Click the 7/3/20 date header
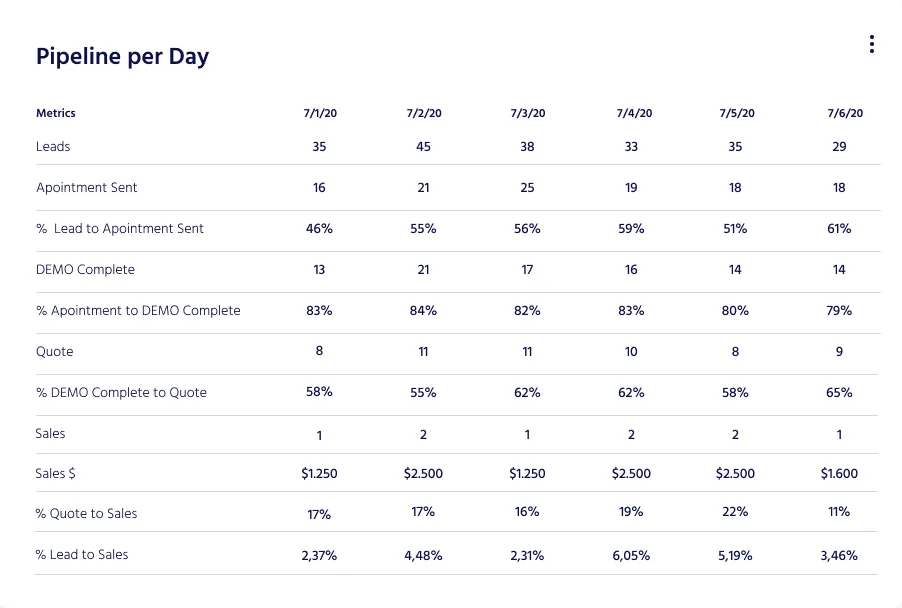 coord(527,113)
